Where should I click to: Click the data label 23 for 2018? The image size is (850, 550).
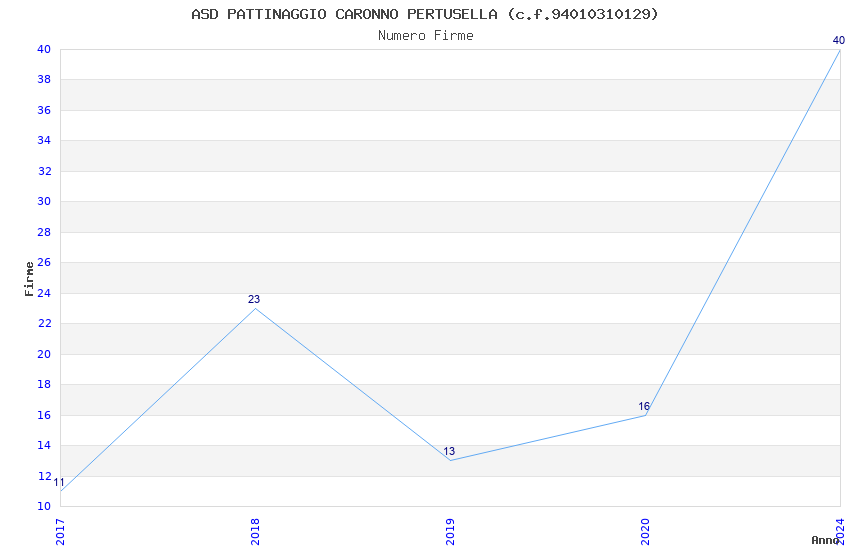pyautogui.click(x=254, y=299)
